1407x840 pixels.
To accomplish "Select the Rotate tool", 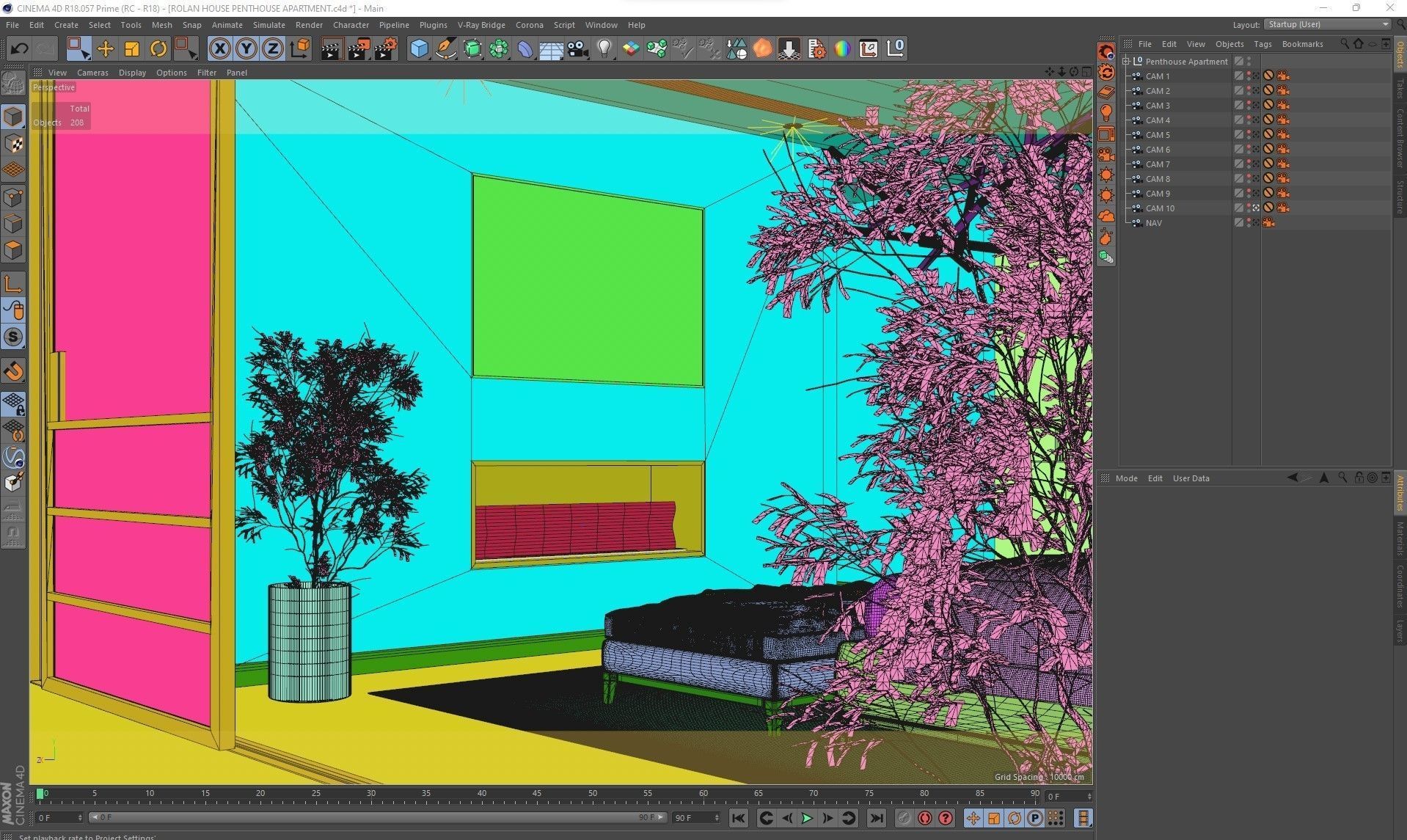I will (158, 49).
